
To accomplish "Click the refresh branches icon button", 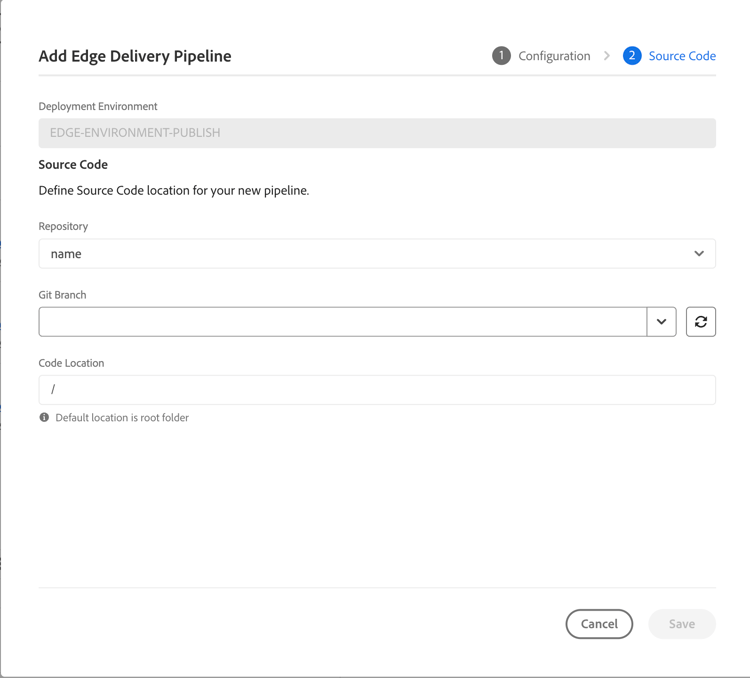I will pyautogui.click(x=701, y=322).
